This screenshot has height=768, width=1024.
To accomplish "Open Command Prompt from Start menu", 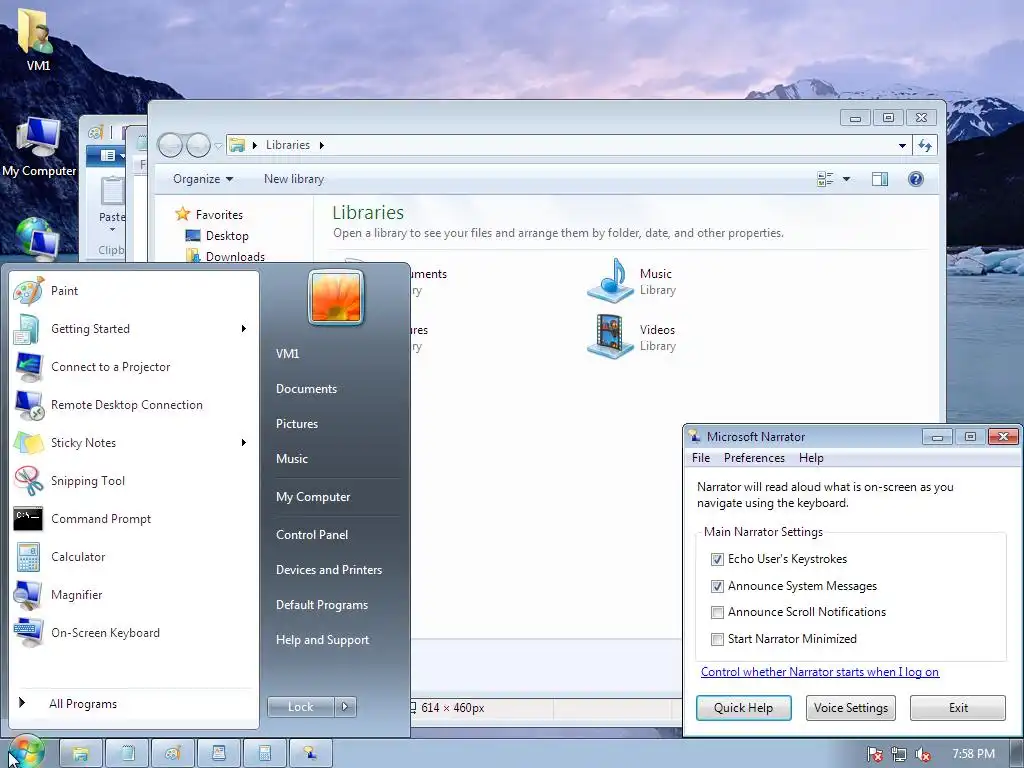I will tap(134, 519).
